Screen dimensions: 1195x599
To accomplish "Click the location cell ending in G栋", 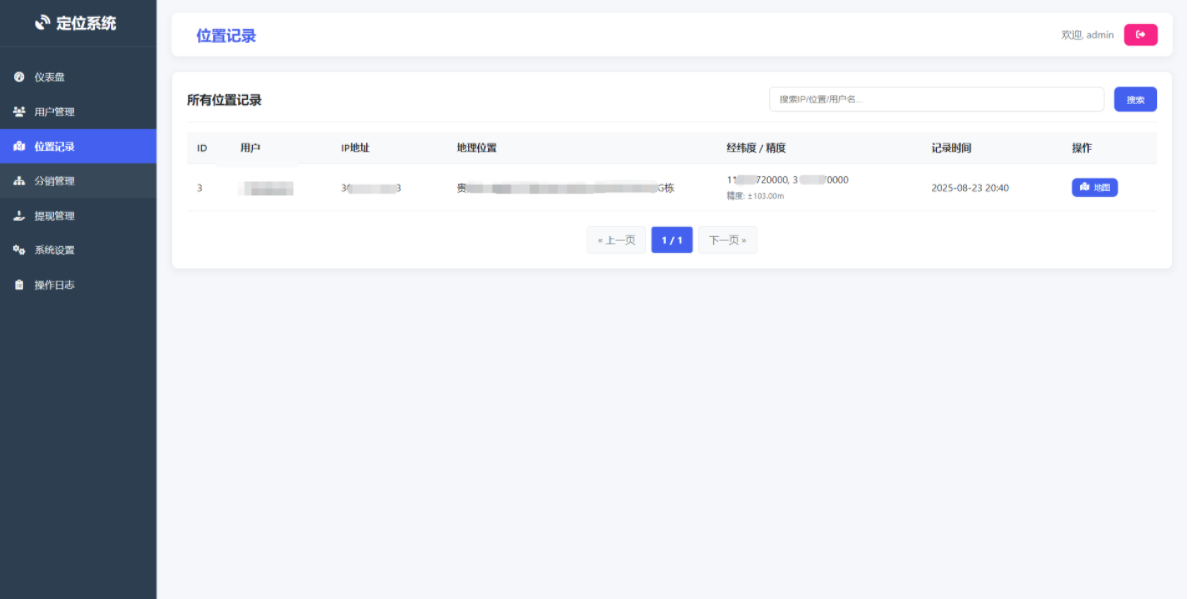I will [x=565, y=187].
